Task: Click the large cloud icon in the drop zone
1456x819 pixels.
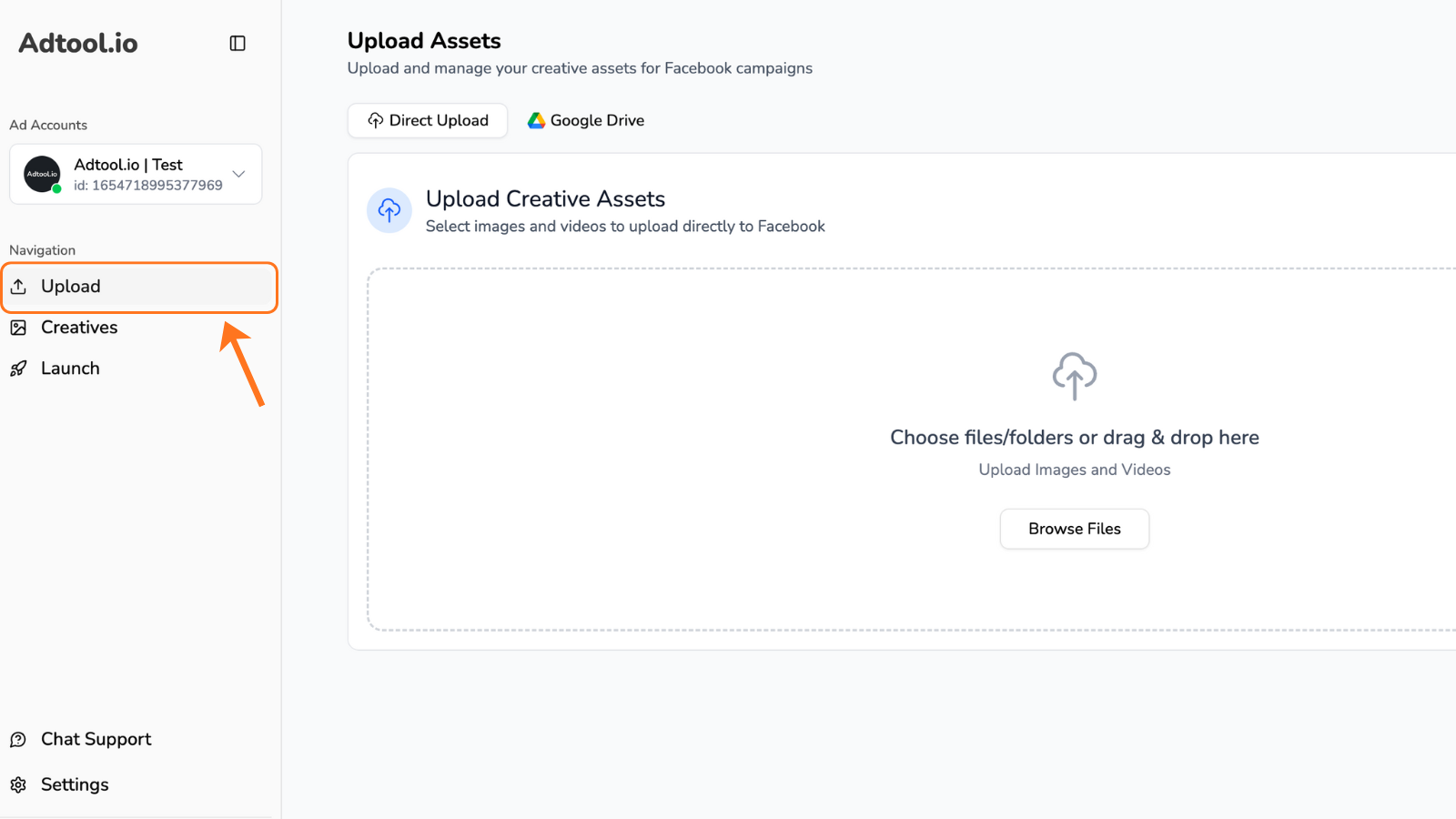Action: [1074, 376]
